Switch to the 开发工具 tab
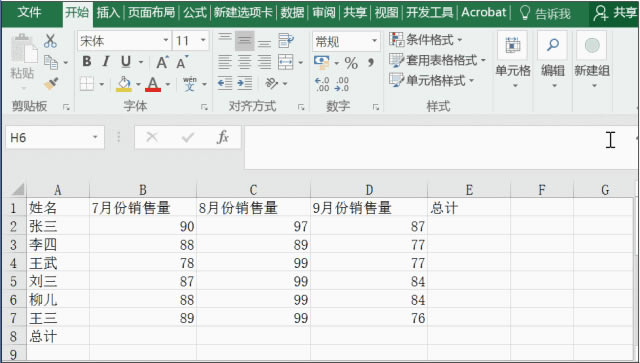640x363 pixels. coord(429,13)
